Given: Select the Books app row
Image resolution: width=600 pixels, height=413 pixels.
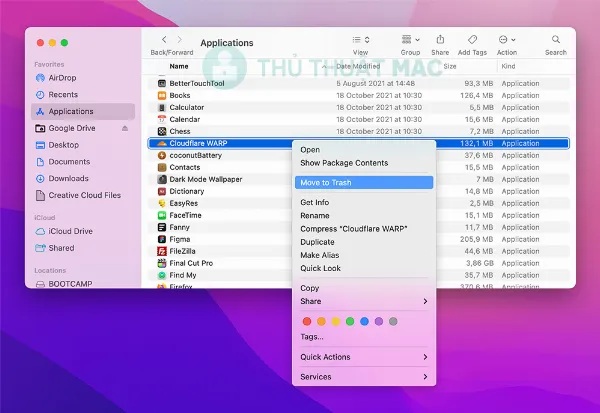Looking at the screenshot, I should pyautogui.click(x=359, y=95).
